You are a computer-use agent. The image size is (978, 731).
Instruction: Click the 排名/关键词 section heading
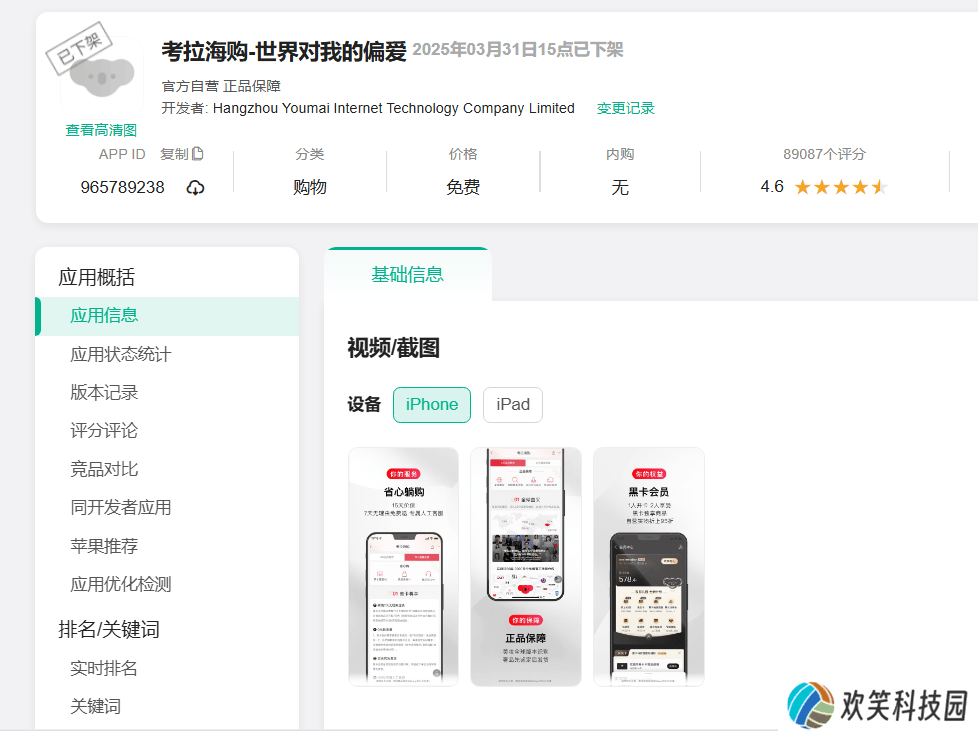pyautogui.click(x=109, y=629)
